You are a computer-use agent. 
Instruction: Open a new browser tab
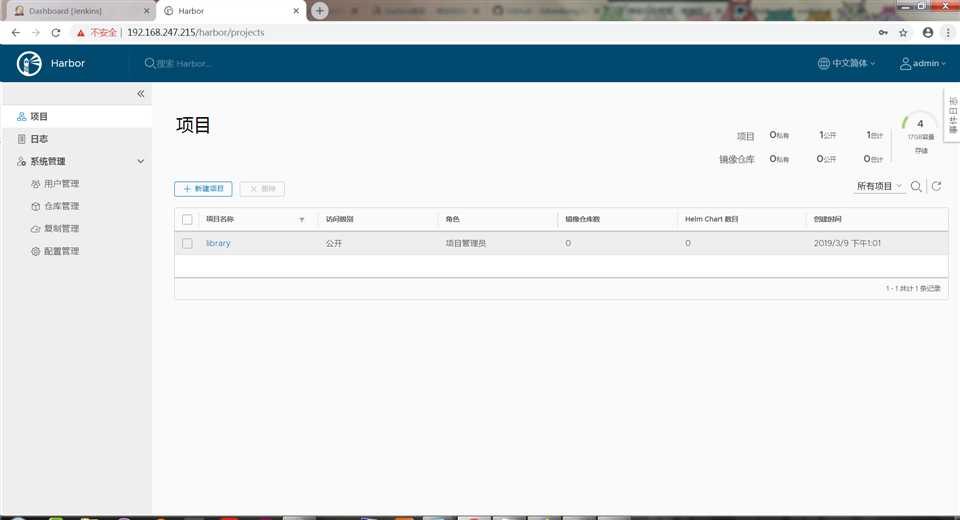point(319,10)
